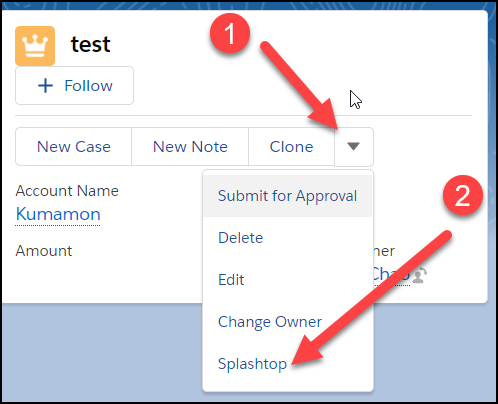Click the orange Opportunity crown icon
This screenshot has height=404, width=498.
[35, 46]
